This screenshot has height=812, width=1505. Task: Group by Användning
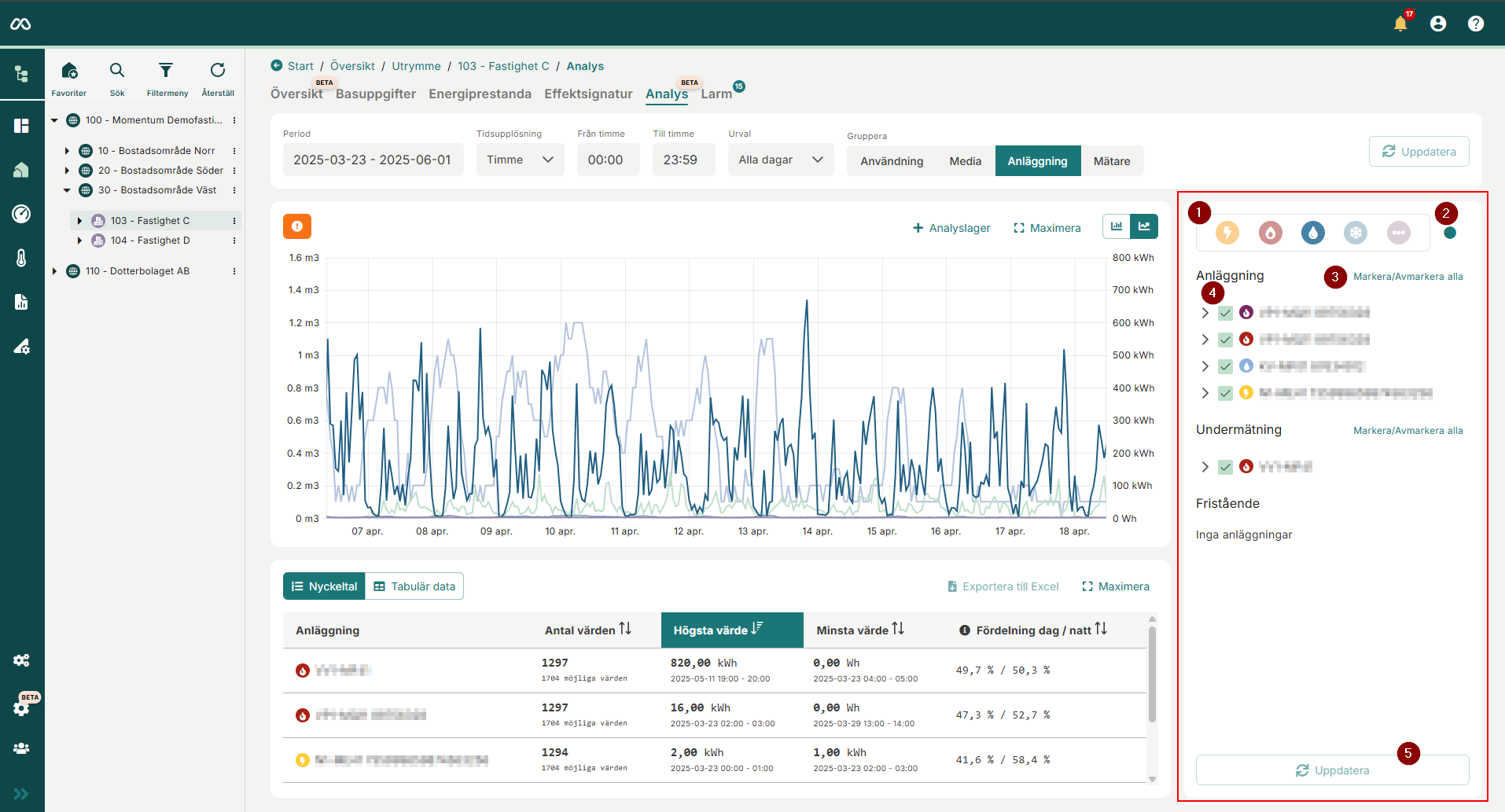(x=892, y=161)
